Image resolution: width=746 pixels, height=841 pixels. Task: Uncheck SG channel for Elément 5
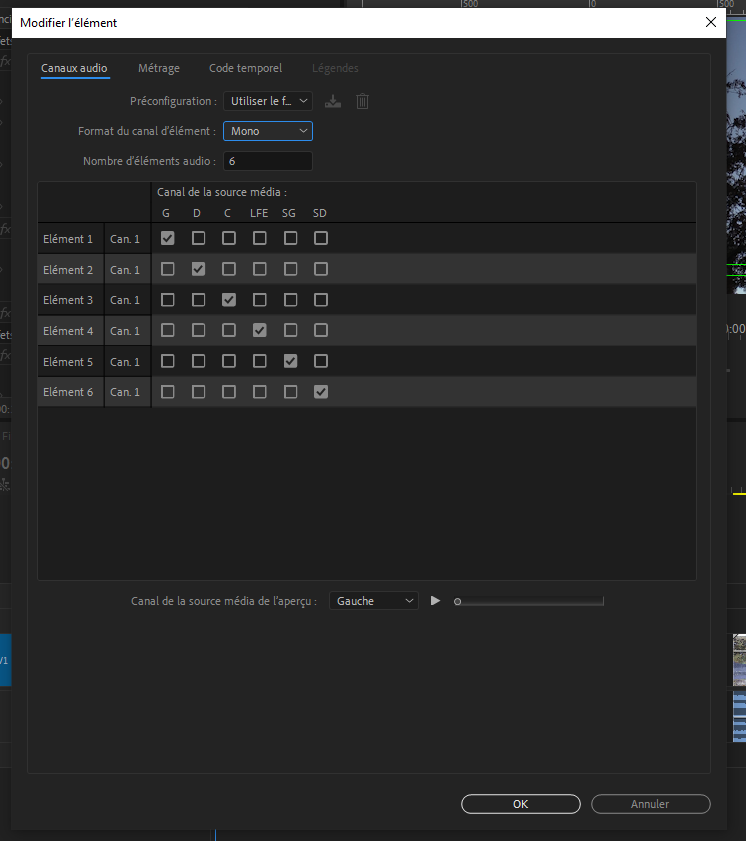click(290, 361)
